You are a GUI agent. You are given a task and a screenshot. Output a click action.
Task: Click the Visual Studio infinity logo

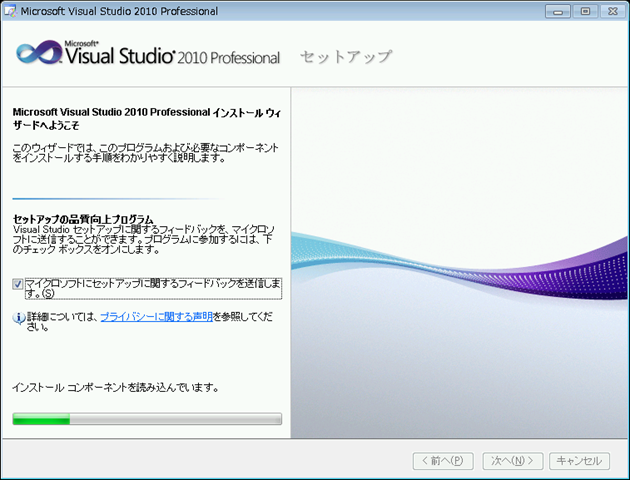(38, 55)
